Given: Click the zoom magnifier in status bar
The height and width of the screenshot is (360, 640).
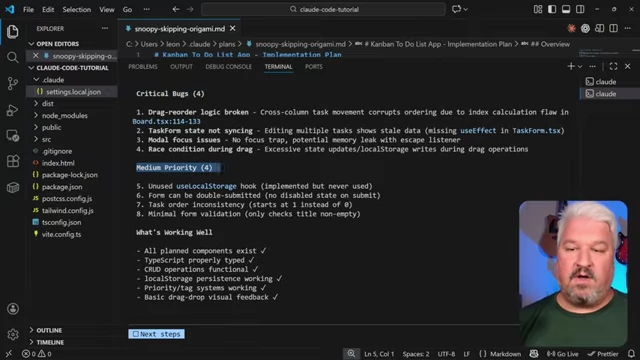Looking at the screenshot, I should point(351,353).
